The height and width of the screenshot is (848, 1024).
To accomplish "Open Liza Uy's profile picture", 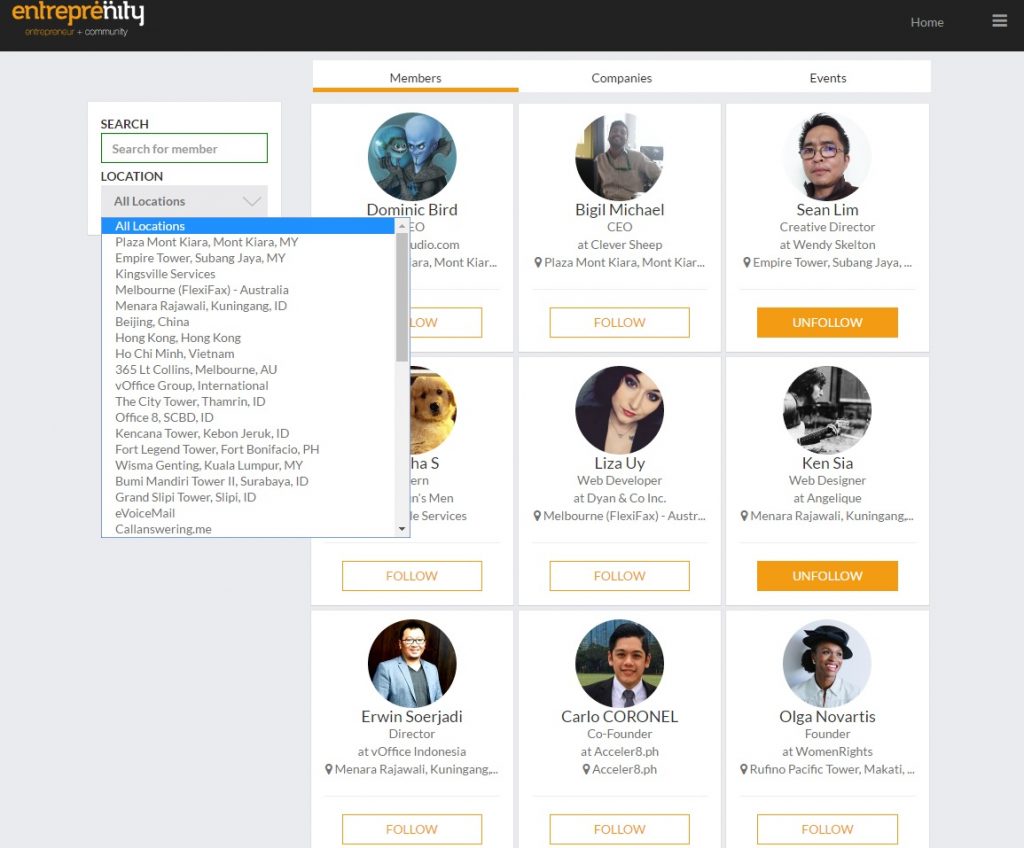I will tap(619, 410).
